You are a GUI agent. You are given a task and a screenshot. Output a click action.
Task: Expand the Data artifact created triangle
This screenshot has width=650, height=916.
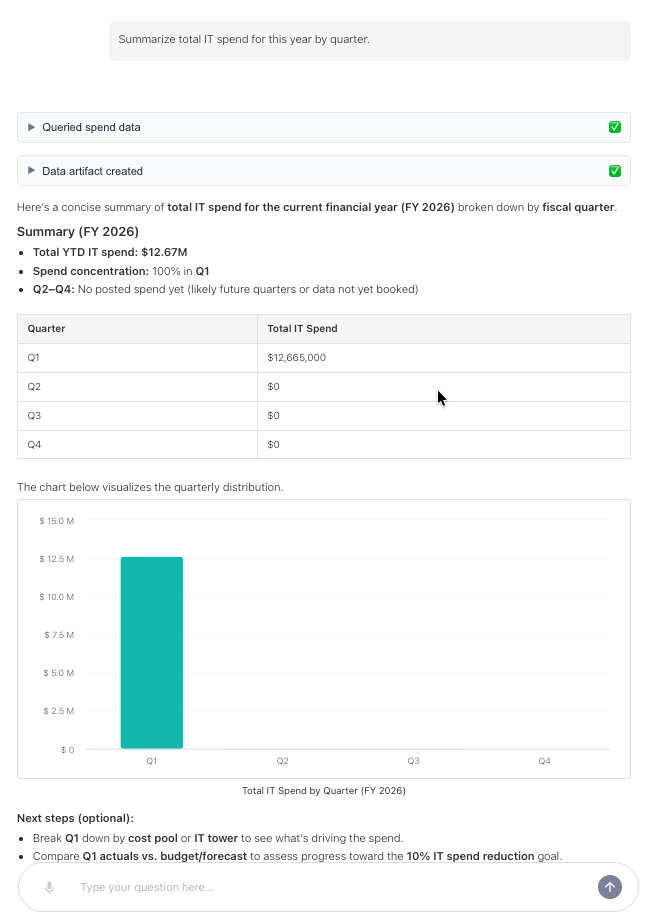click(32, 171)
